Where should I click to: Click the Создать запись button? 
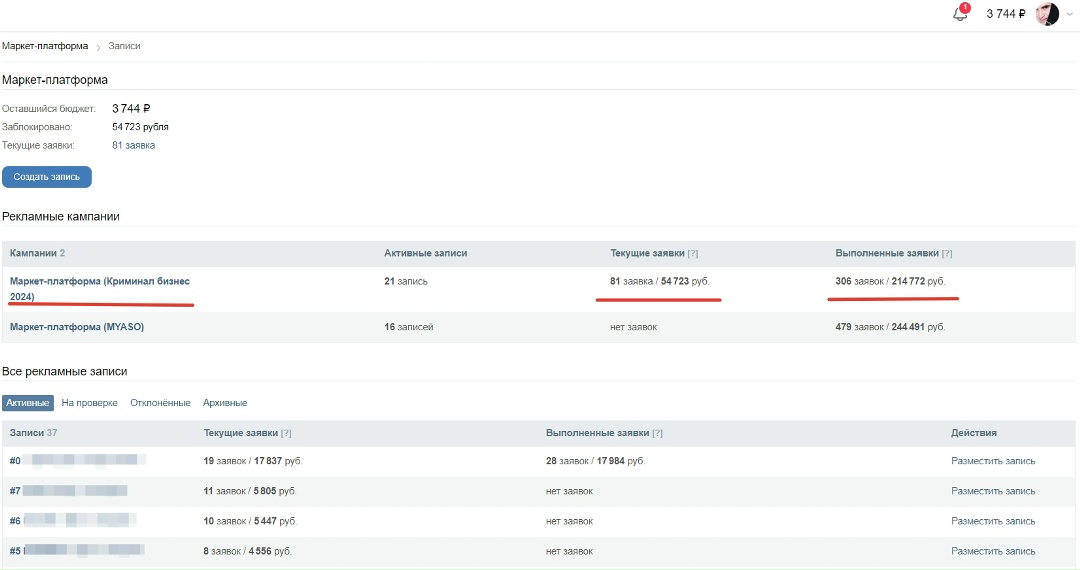tap(47, 177)
